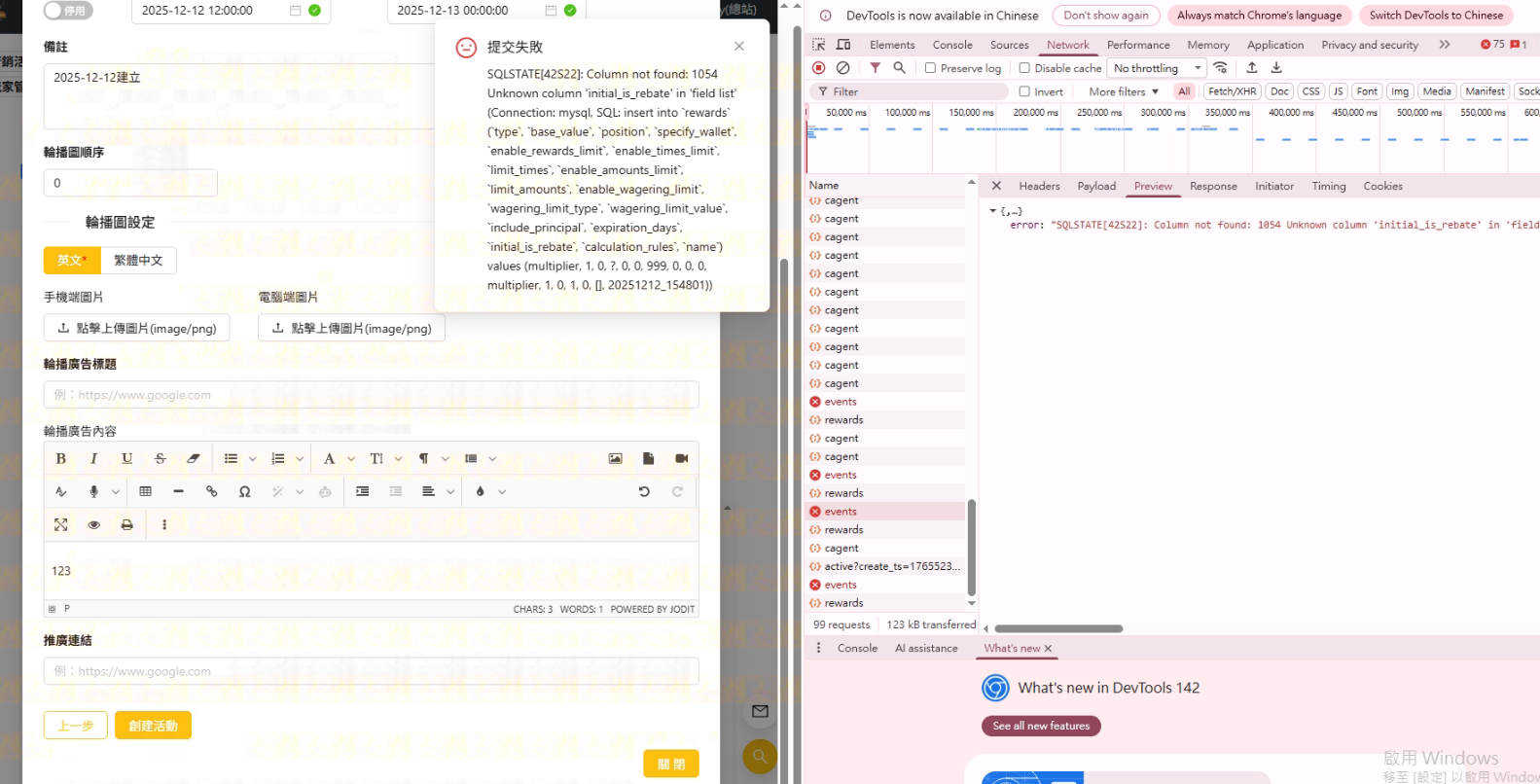
Task: Insert special character with the omega icon
Action: click(244, 492)
